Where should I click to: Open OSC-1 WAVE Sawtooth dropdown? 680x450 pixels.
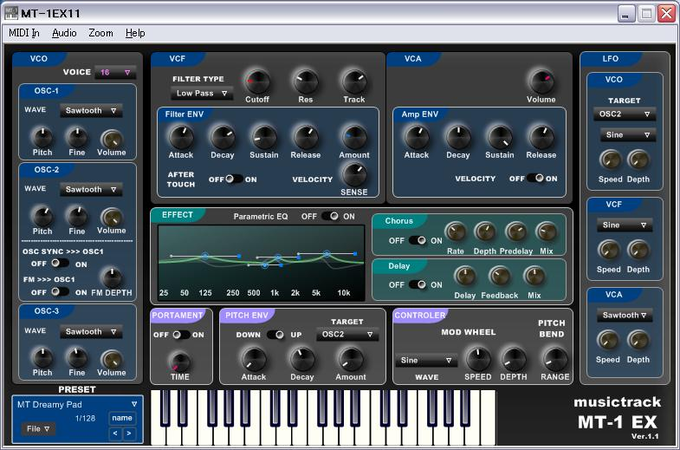pyautogui.click(x=91, y=111)
